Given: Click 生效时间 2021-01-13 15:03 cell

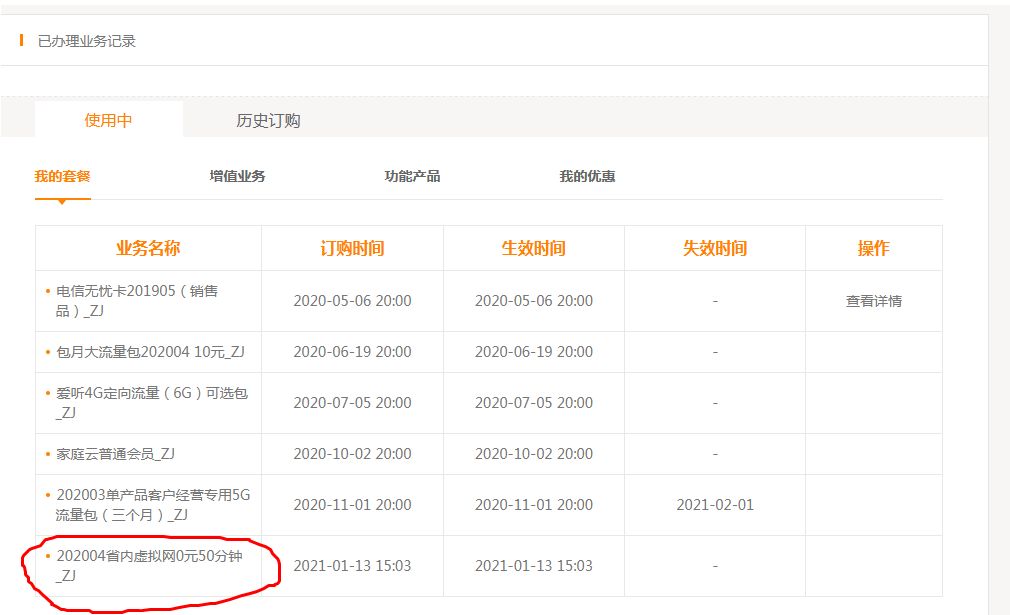Looking at the screenshot, I should pyautogui.click(x=534, y=565).
